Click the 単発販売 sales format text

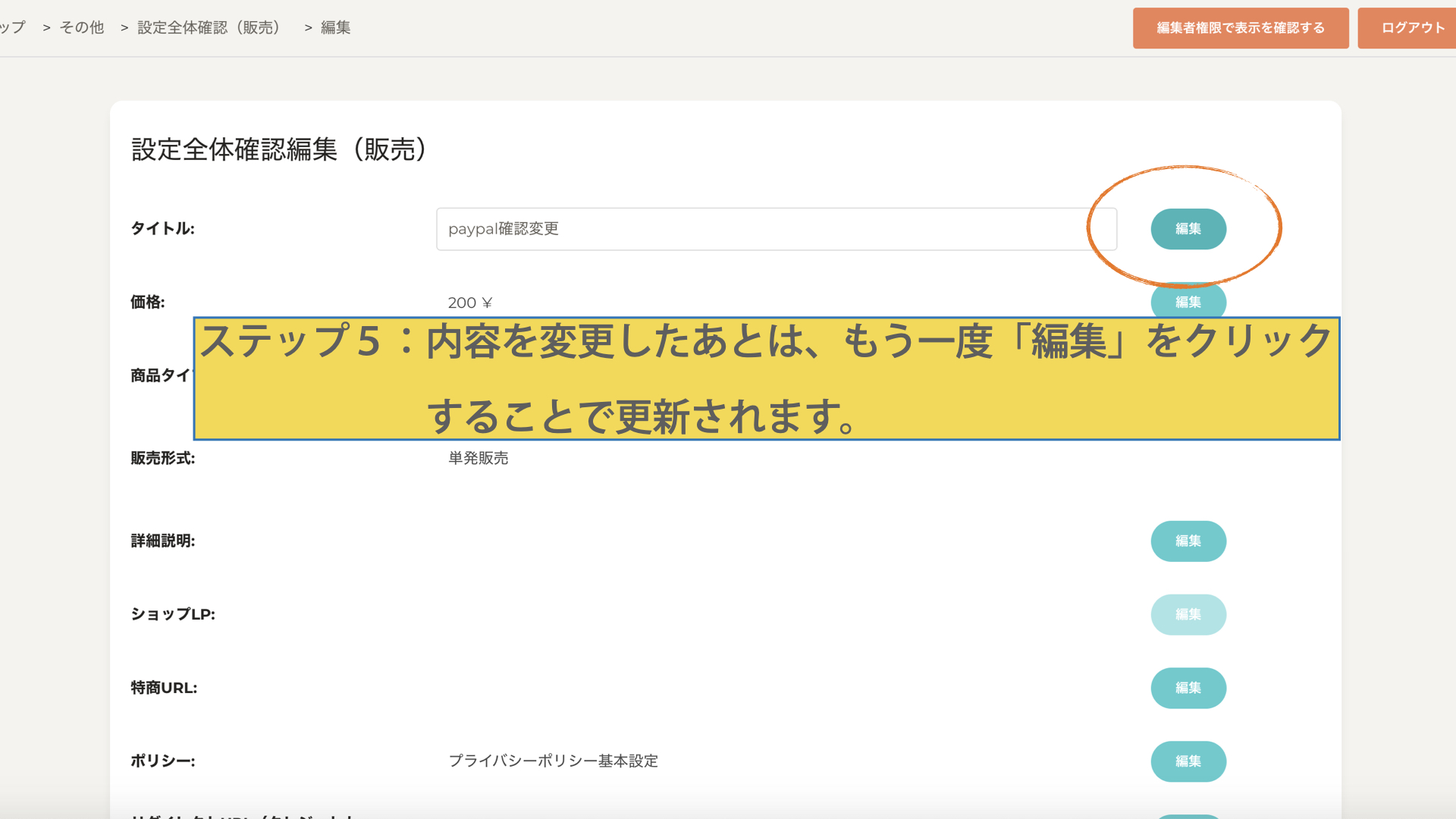478,458
